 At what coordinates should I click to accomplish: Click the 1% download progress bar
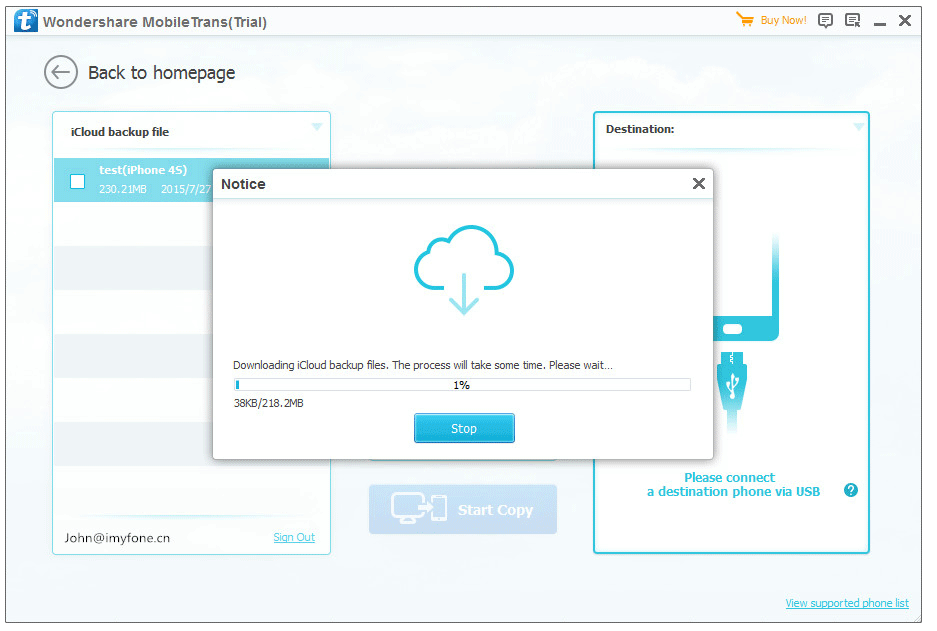click(x=462, y=385)
